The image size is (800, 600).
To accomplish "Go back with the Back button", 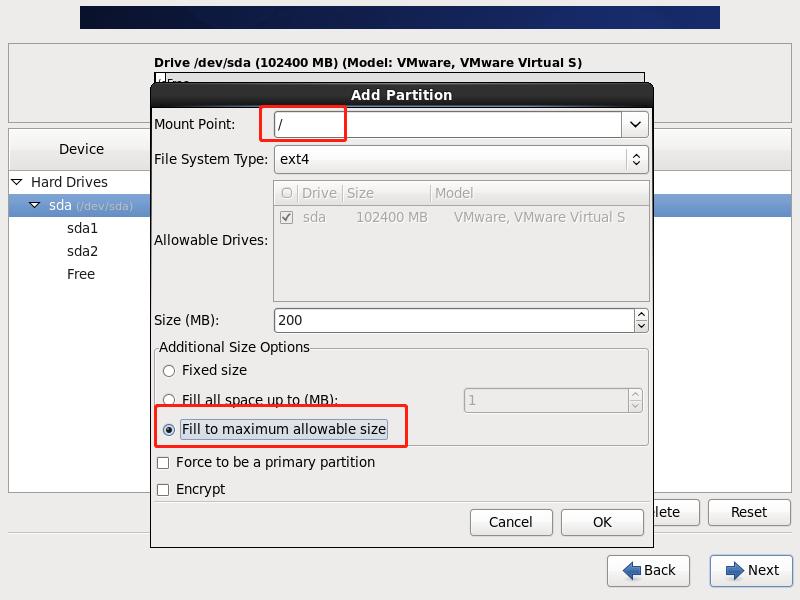I will 648,570.
